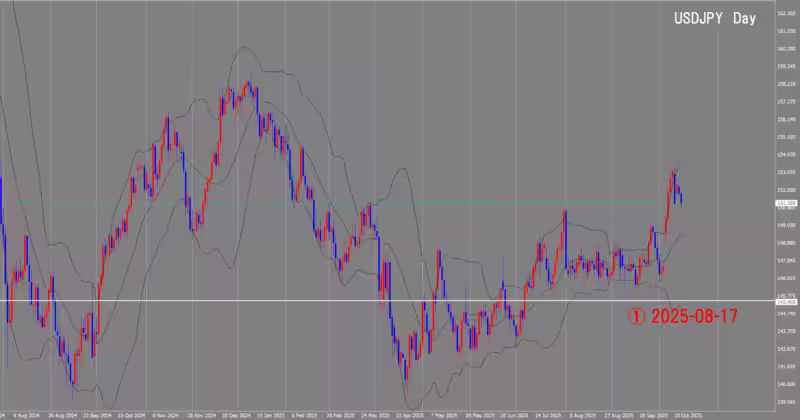Viewport: 800px width, 420px height.
Task: Click the bottommost price label on right axis
Action: [786, 400]
